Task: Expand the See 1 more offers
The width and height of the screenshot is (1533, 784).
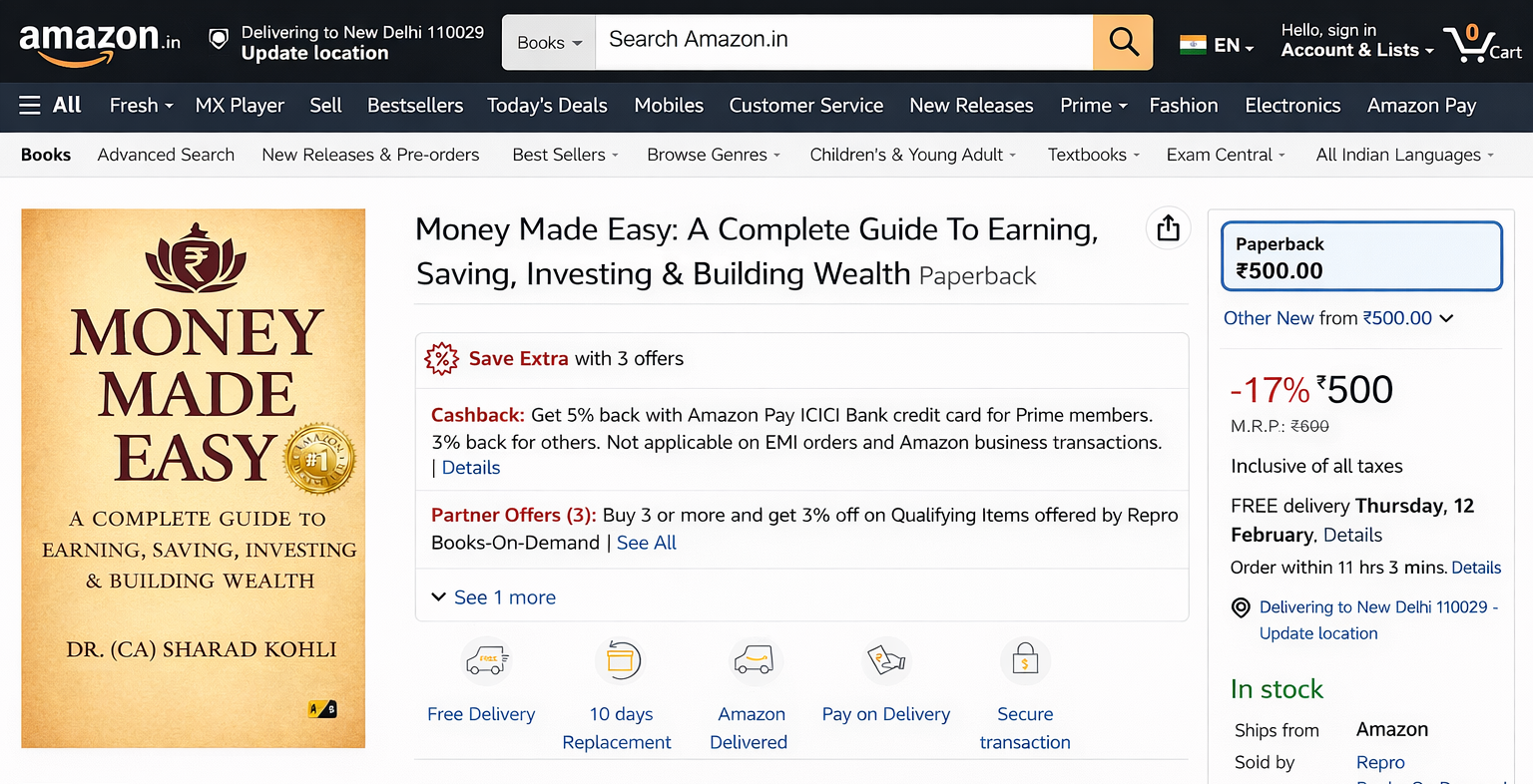Action: click(x=494, y=597)
